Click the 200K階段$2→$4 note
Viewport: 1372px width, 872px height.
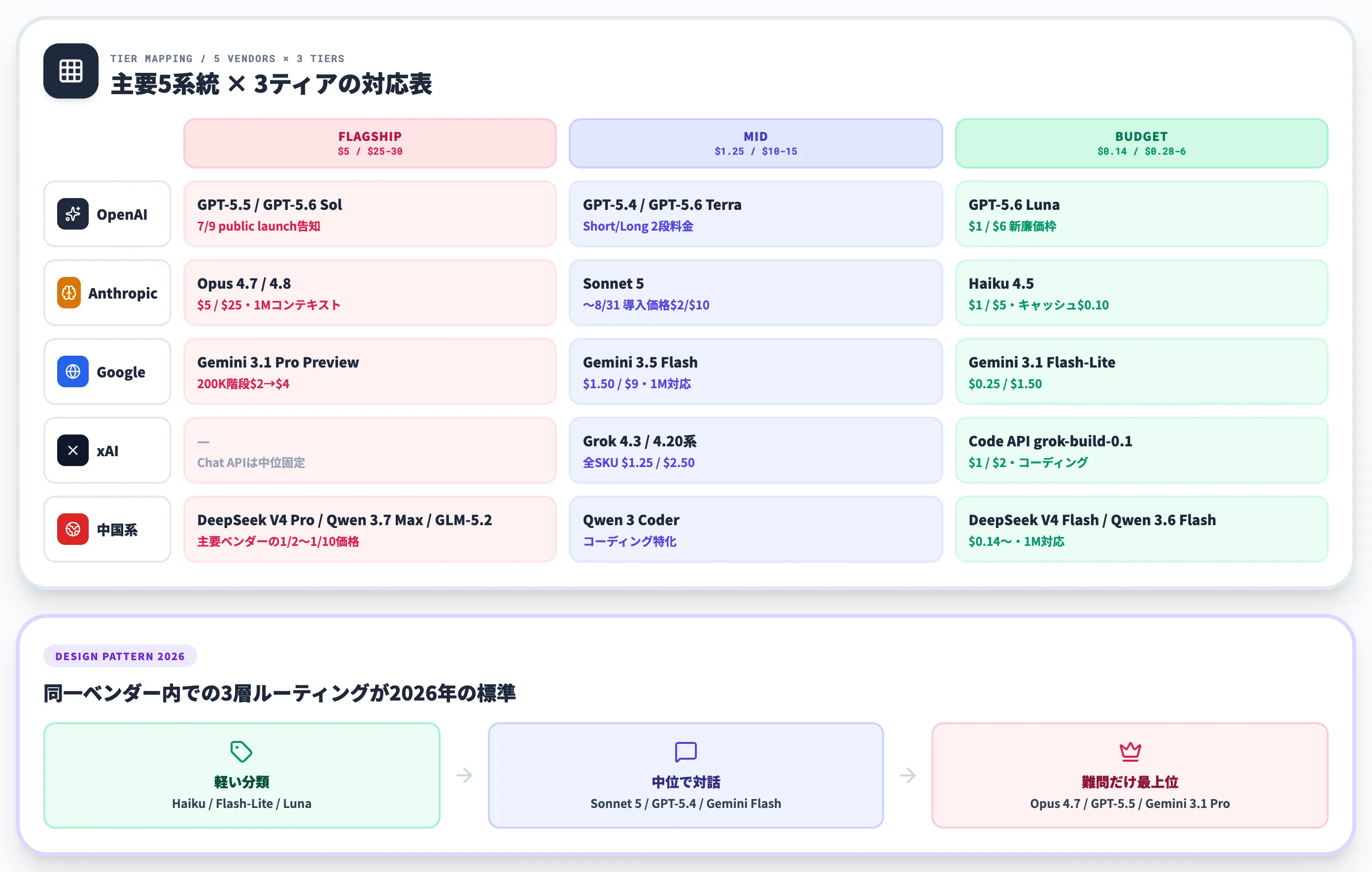243,384
